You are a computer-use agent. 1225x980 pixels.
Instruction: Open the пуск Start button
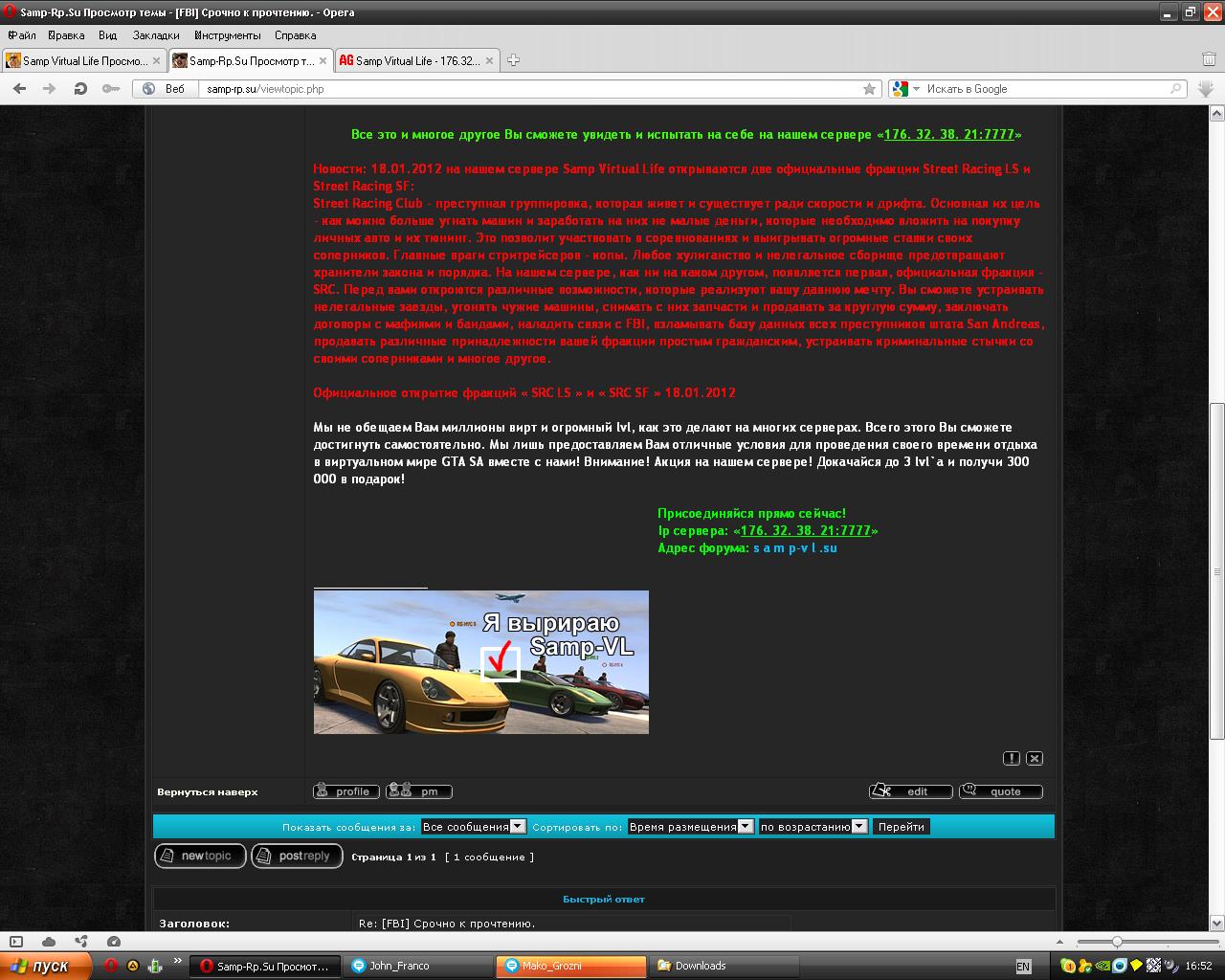coord(46,966)
